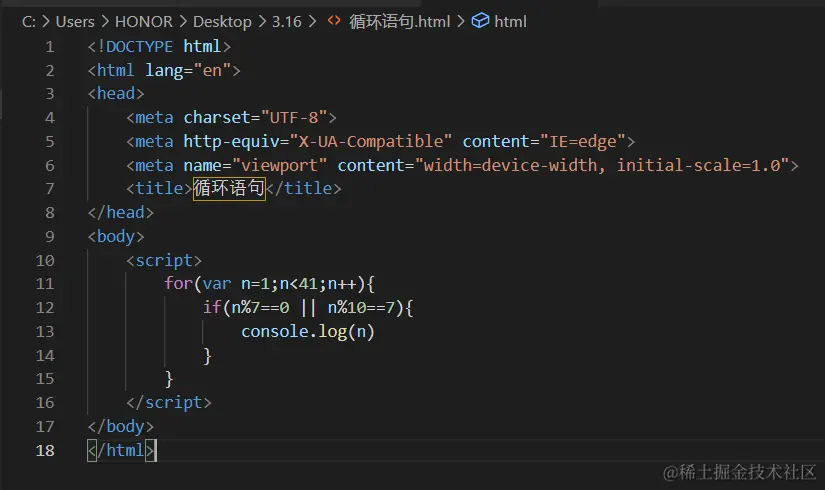Expand the chevron after Desktop breadcrumb

pyautogui.click(x=261, y=22)
